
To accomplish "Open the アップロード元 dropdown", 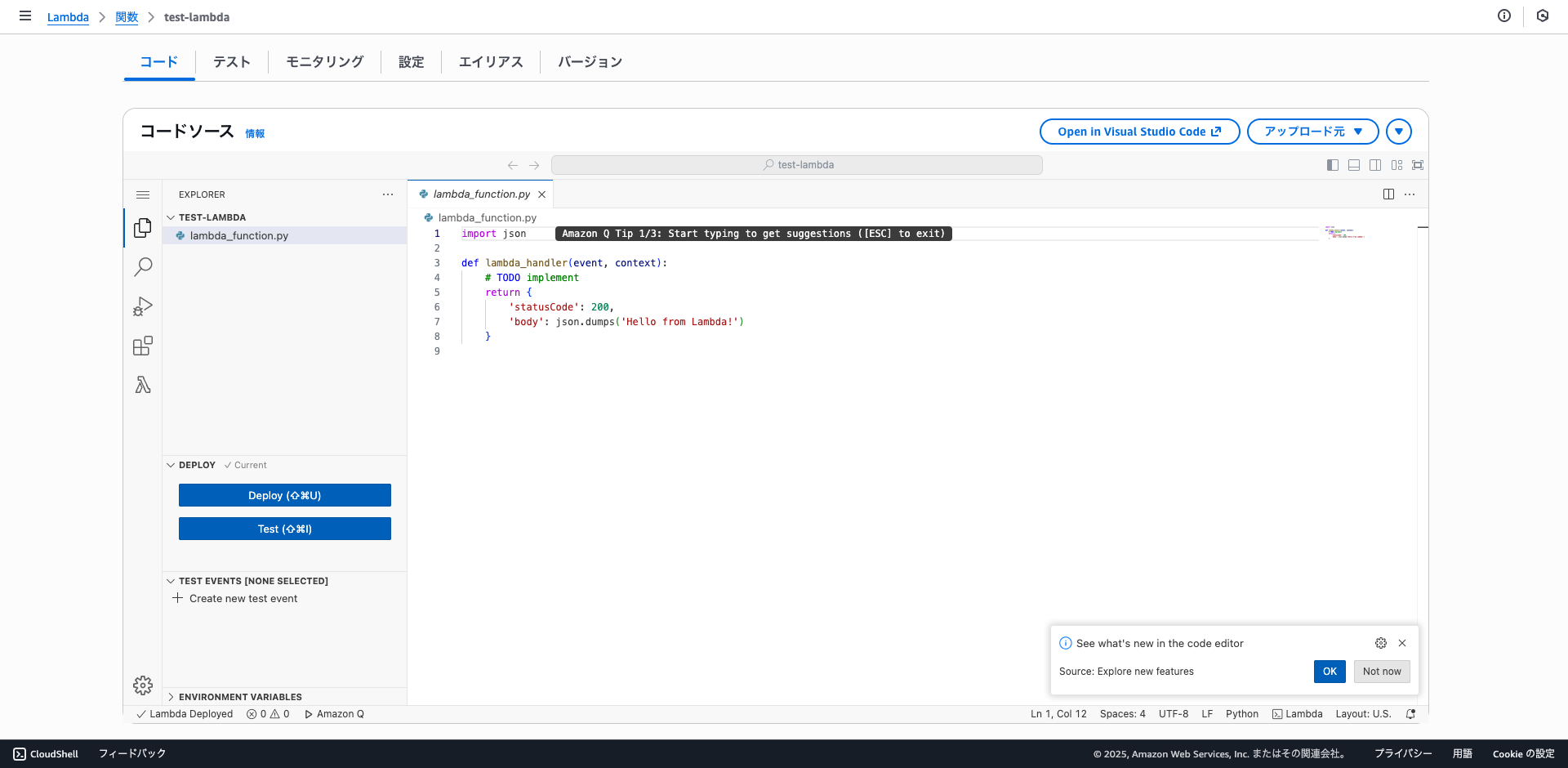I will [1312, 132].
